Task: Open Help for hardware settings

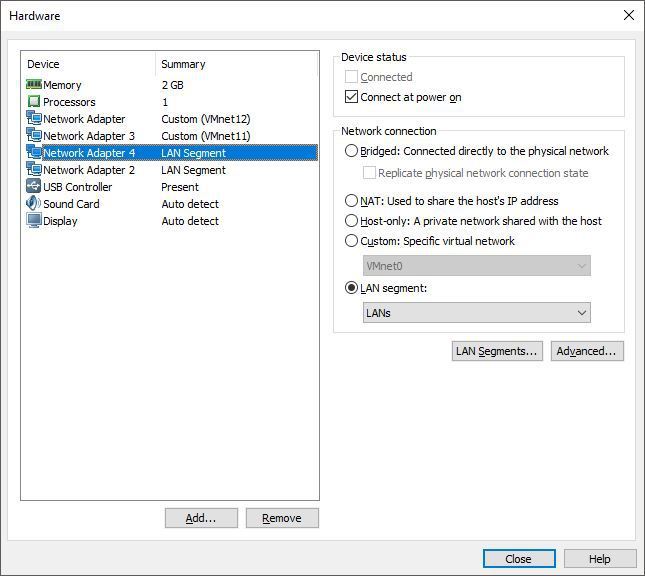Action: 600,559
